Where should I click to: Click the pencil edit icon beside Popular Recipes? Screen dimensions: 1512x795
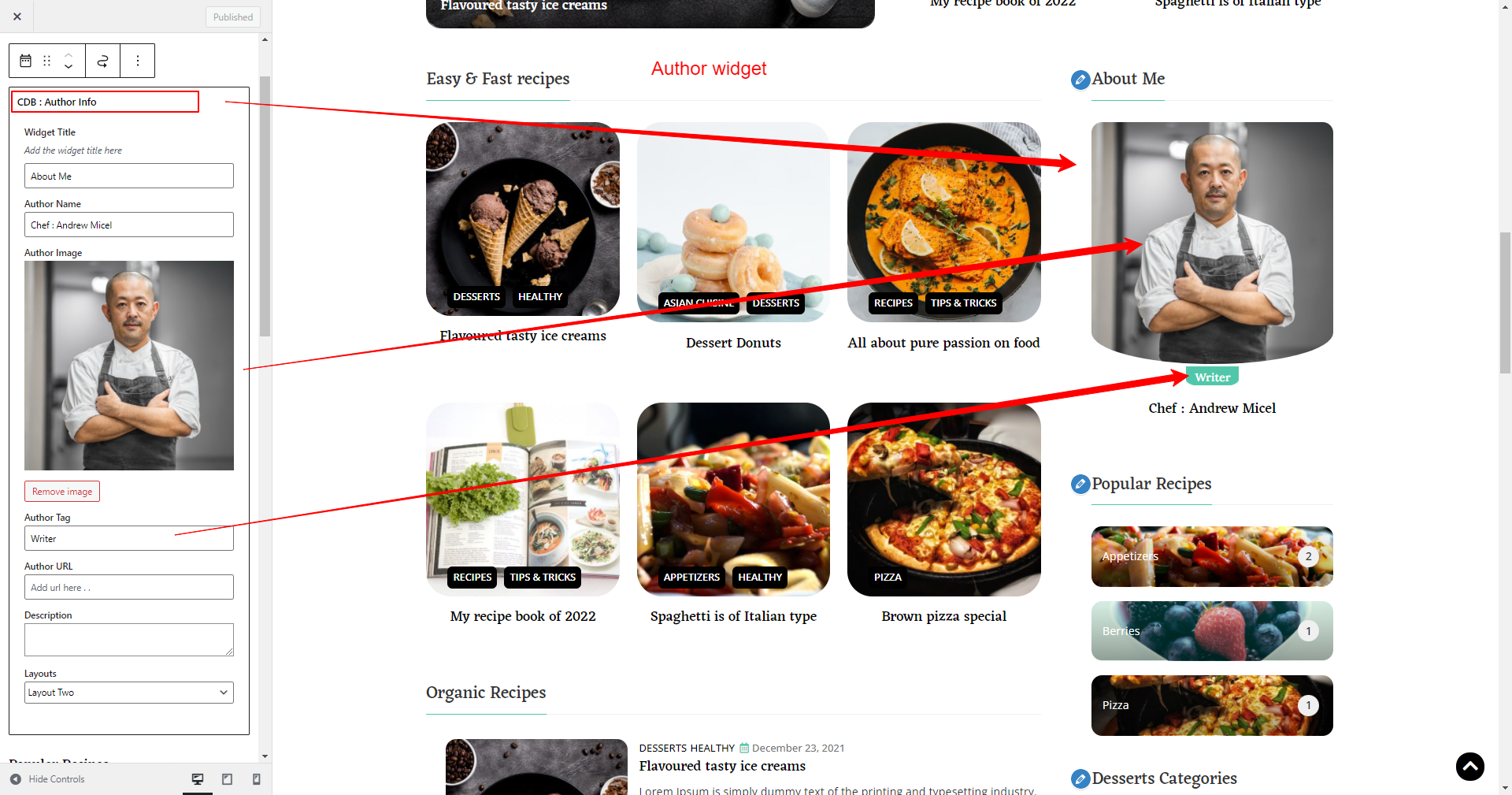1080,485
